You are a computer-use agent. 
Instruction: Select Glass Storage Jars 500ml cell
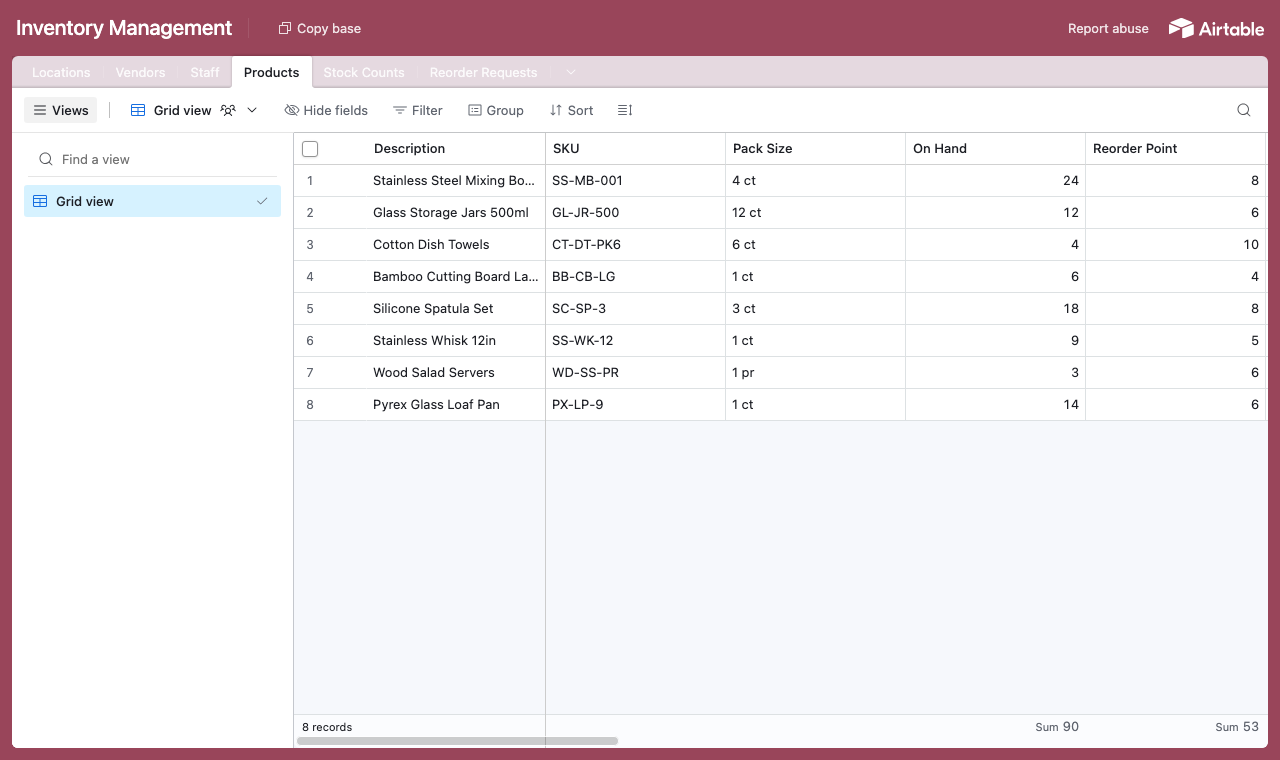456,213
